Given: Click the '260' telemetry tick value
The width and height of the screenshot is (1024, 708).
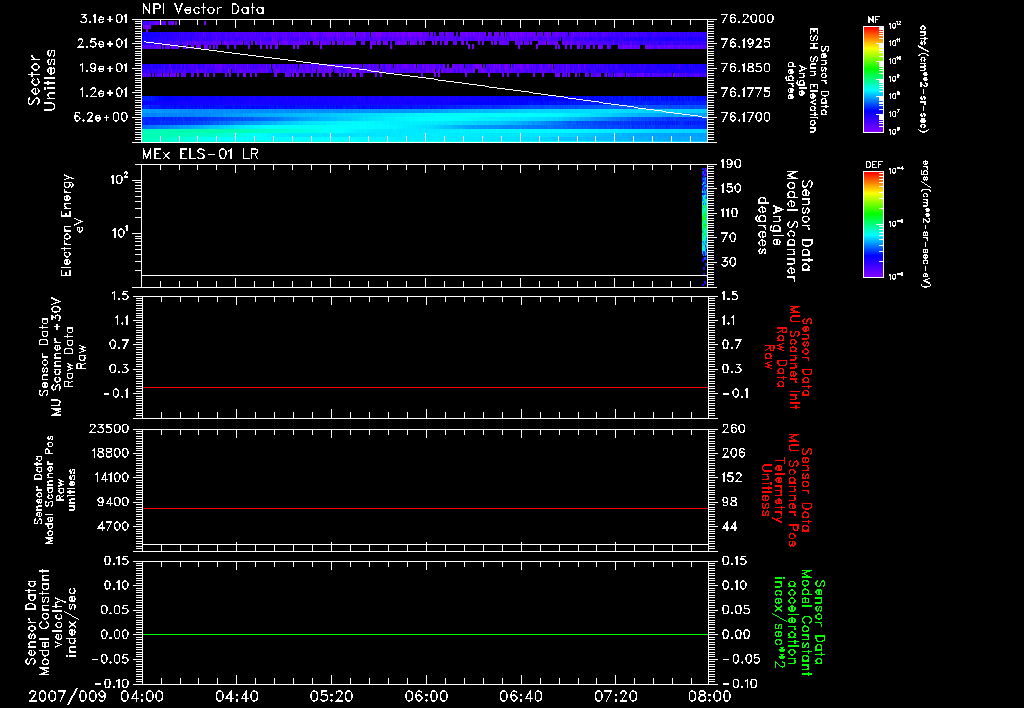Looking at the screenshot, I should (732, 429).
